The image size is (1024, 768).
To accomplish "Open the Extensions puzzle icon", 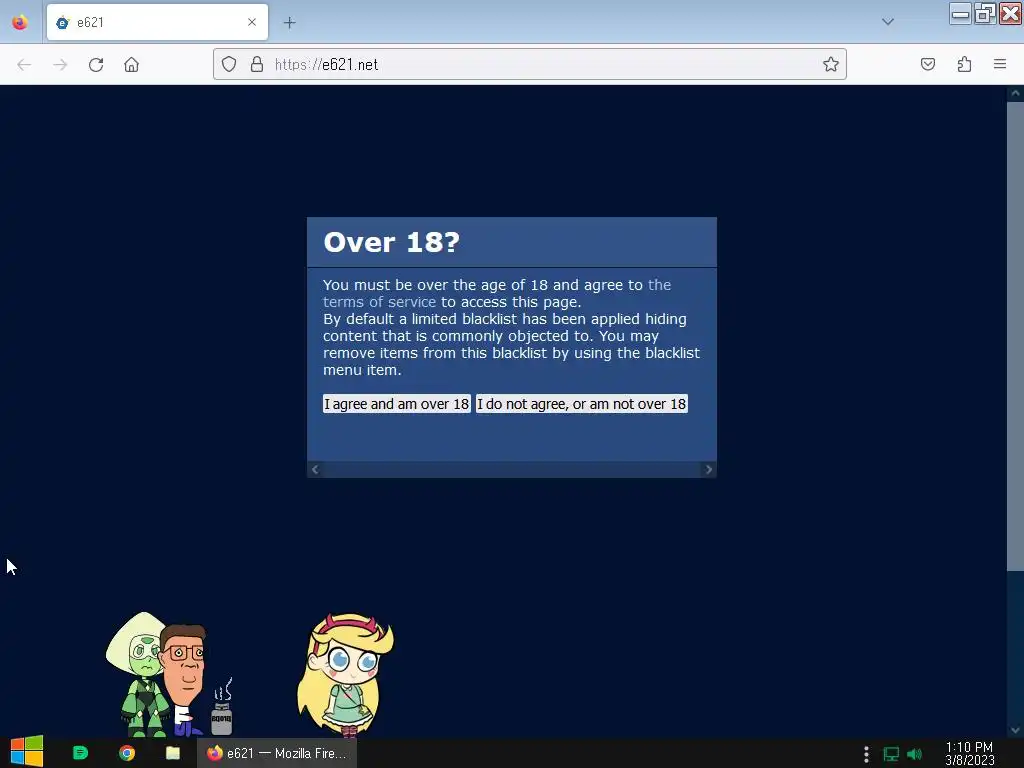I will 965,64.
